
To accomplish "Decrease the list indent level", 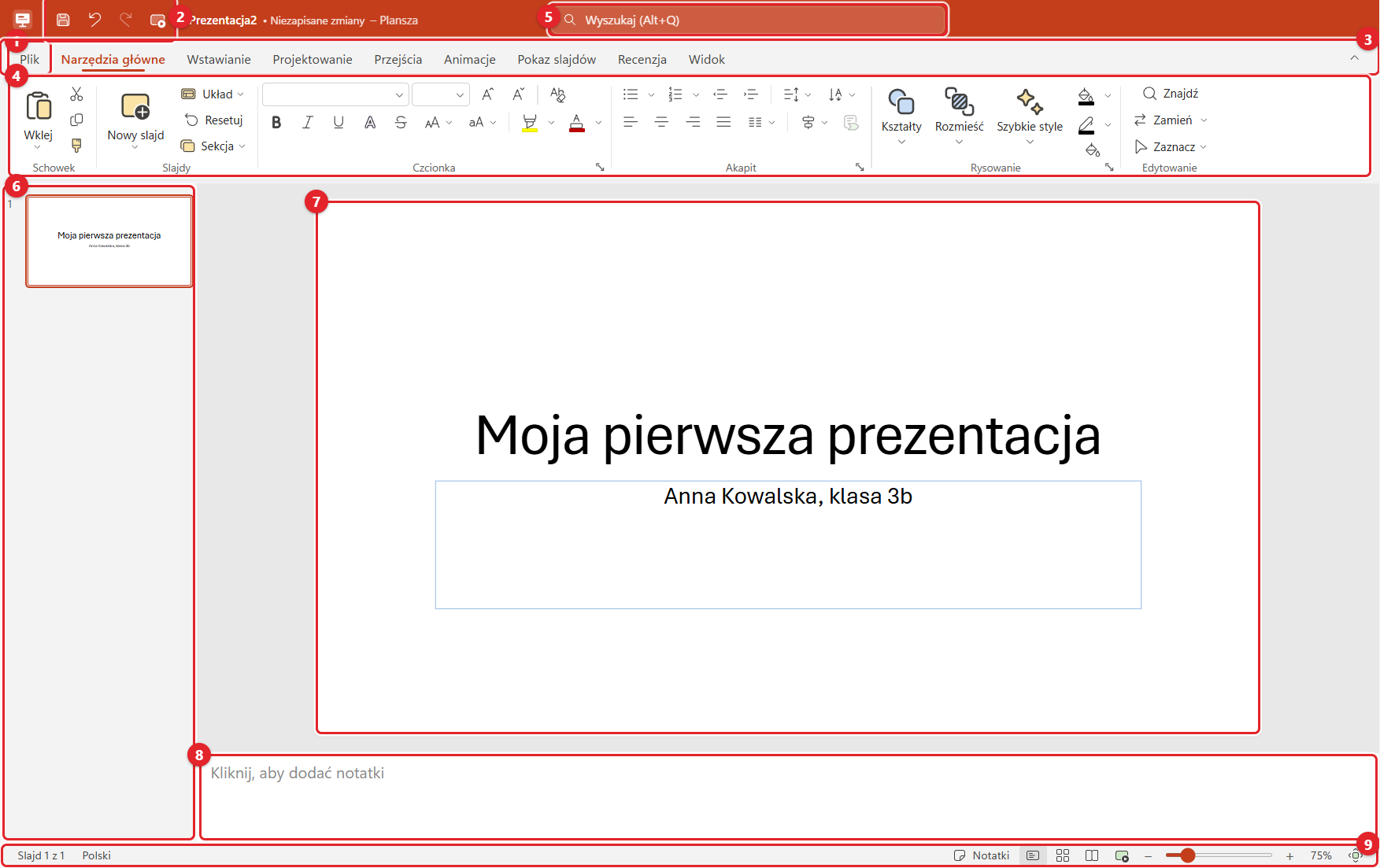I will [x=720, y=94].
